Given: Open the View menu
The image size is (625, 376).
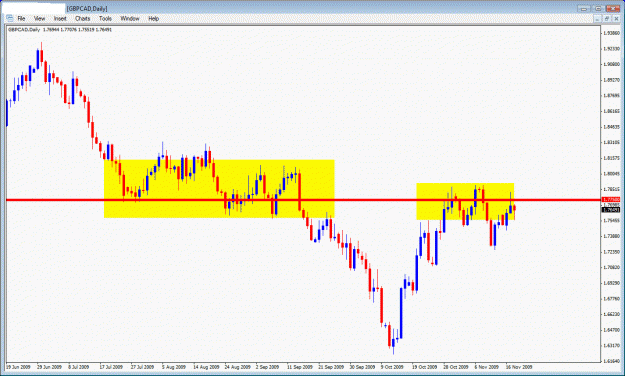Looking at the screenshot, I should (x=39, y=18).
